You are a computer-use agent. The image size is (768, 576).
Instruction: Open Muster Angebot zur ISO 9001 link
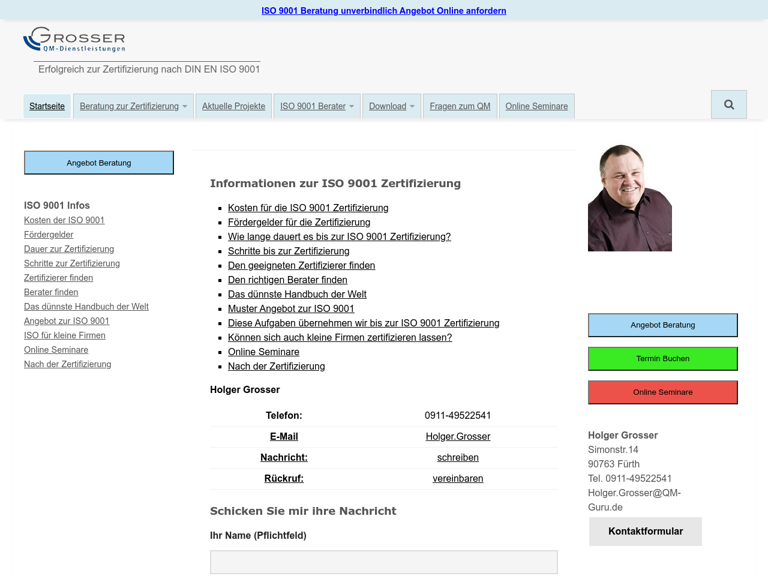click(291, 309)
